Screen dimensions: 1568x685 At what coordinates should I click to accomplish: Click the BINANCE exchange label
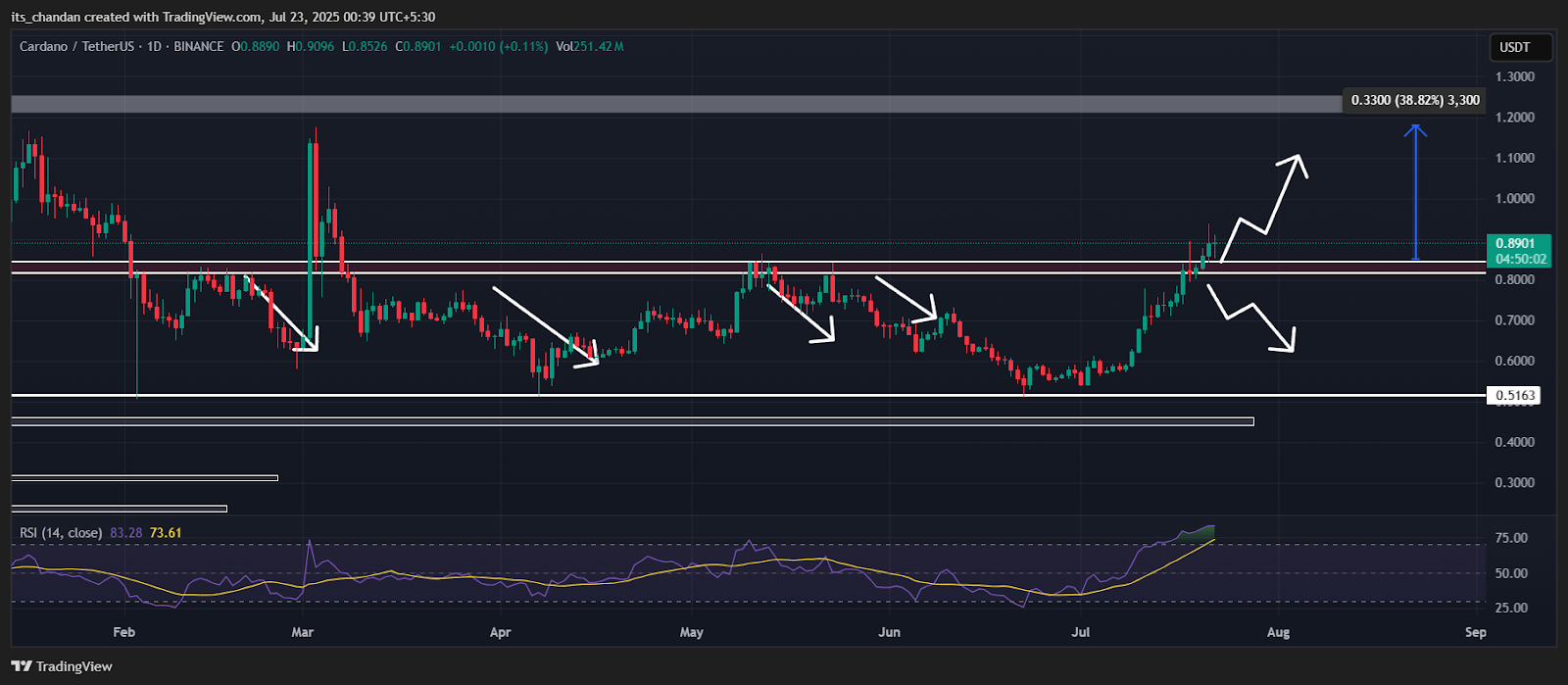(199, 46)
